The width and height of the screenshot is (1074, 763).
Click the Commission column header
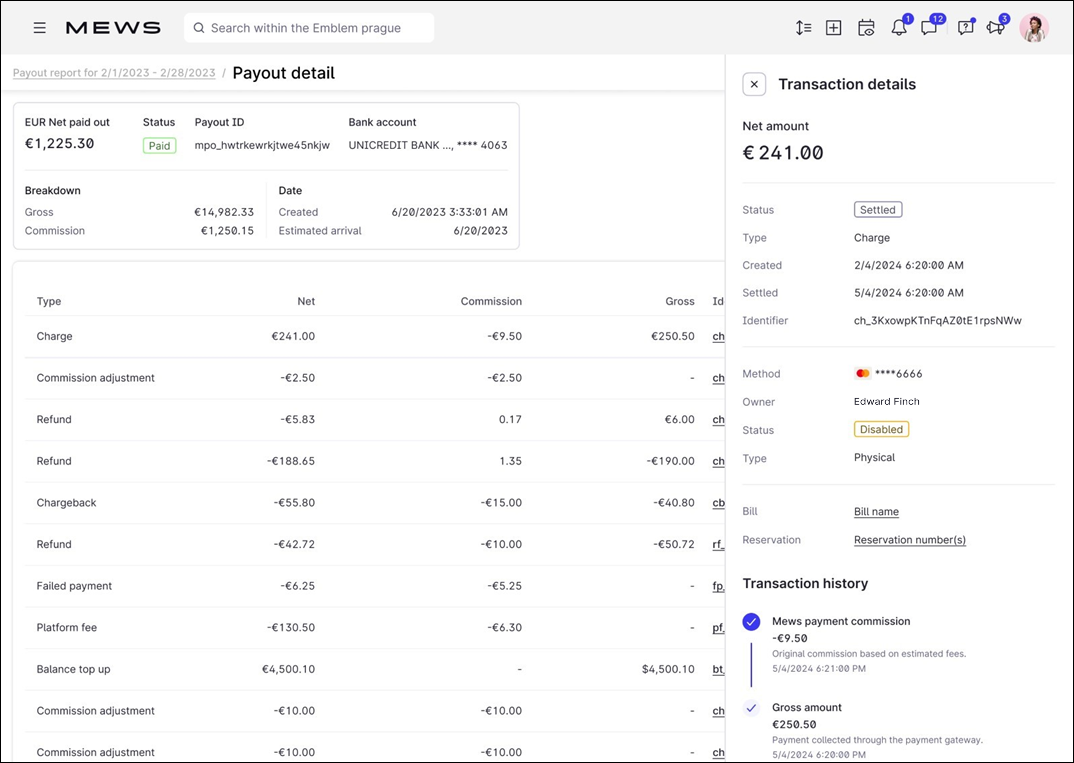tap(491, 301)
